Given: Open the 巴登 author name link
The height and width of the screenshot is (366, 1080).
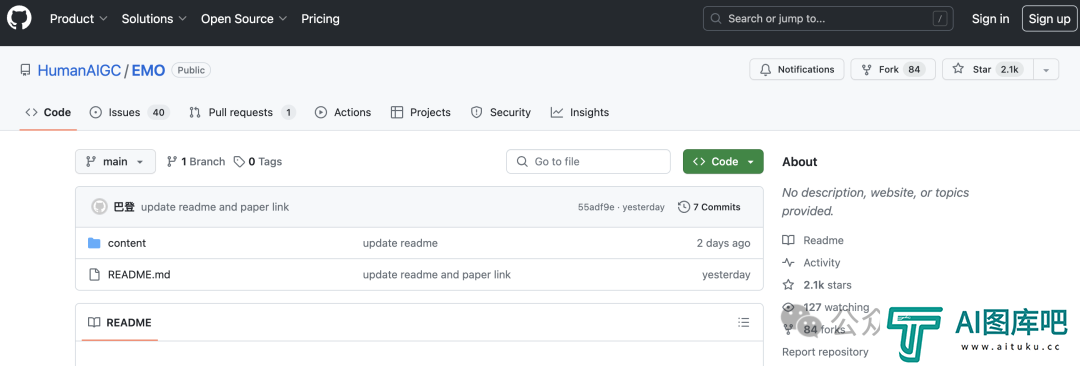Looking at the screenshot, I should pos(124,207).
